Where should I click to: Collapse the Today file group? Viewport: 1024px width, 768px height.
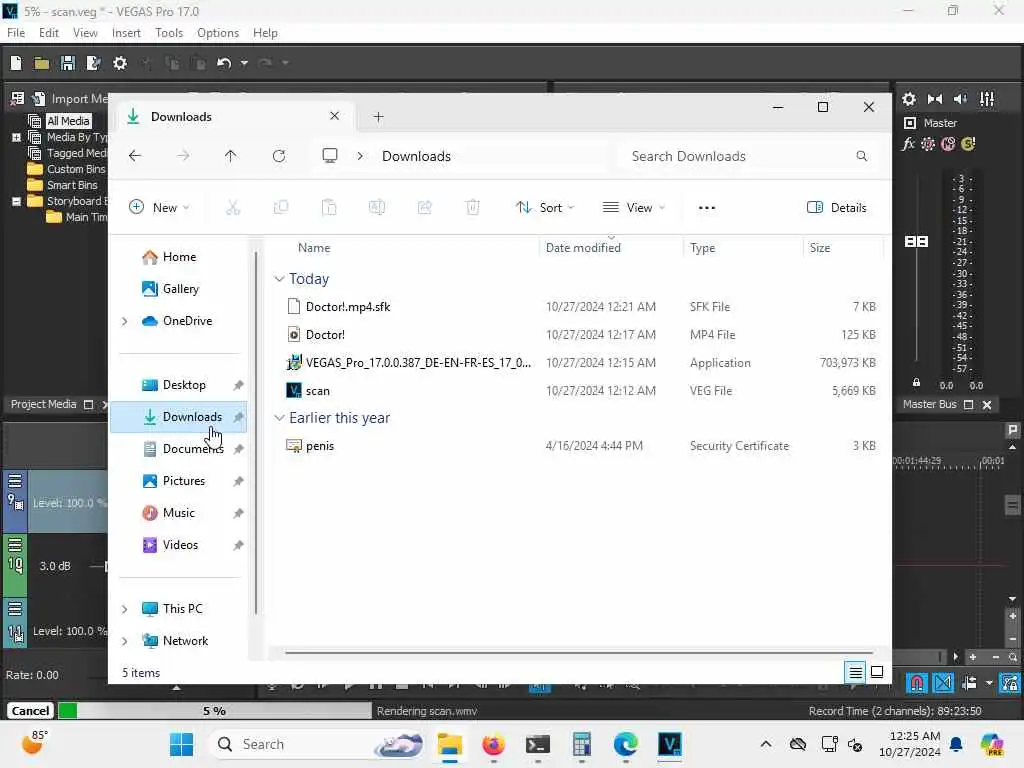[279, 279]
